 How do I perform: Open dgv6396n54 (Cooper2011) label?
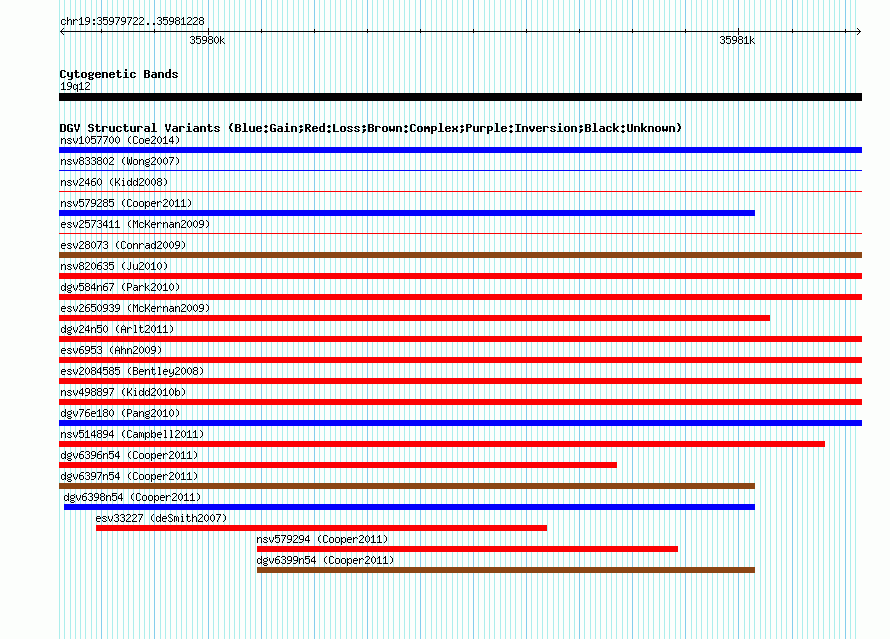(129, 455)
